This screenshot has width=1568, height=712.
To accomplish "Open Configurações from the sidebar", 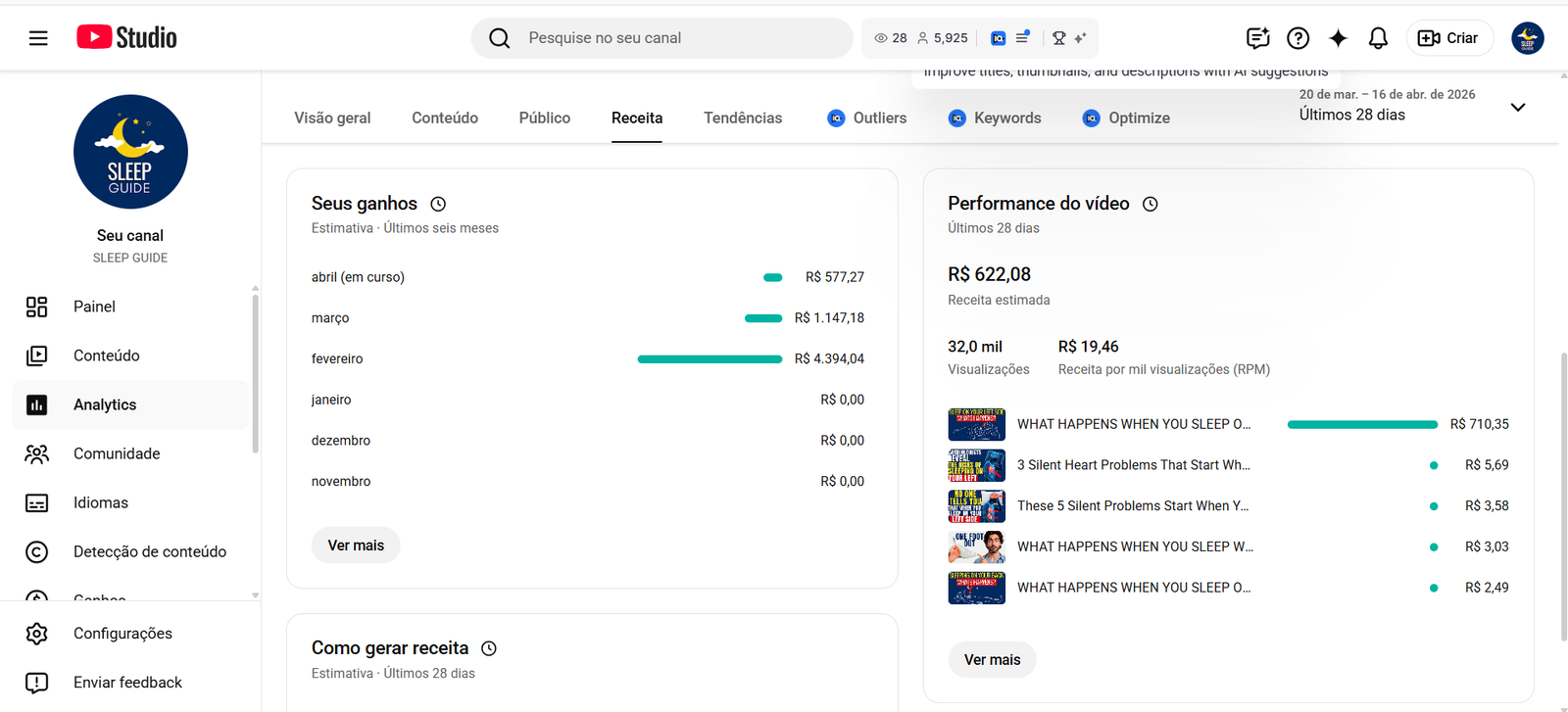I will point(122,634).
